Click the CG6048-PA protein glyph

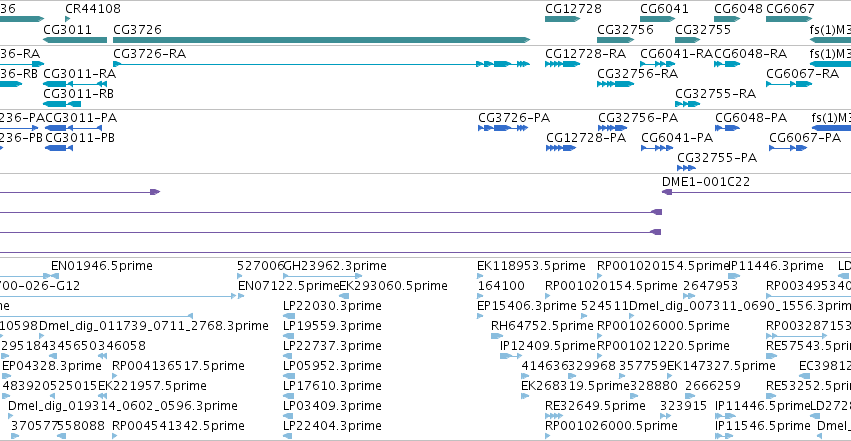(x=727, y=128)
